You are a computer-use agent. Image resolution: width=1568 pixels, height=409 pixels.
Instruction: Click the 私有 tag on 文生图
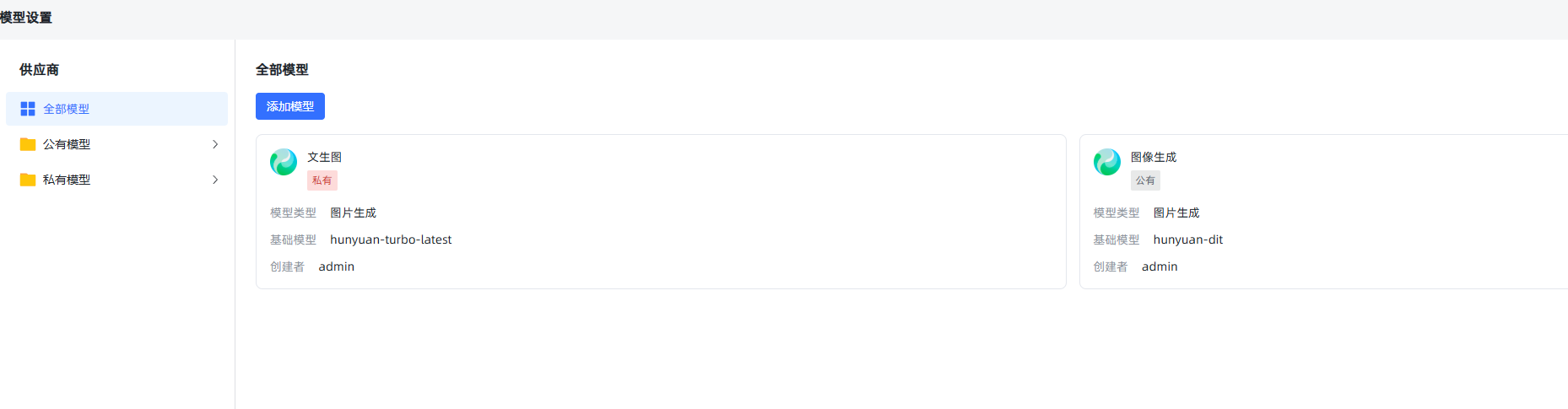pyautogui.click(x=322, y=180)
